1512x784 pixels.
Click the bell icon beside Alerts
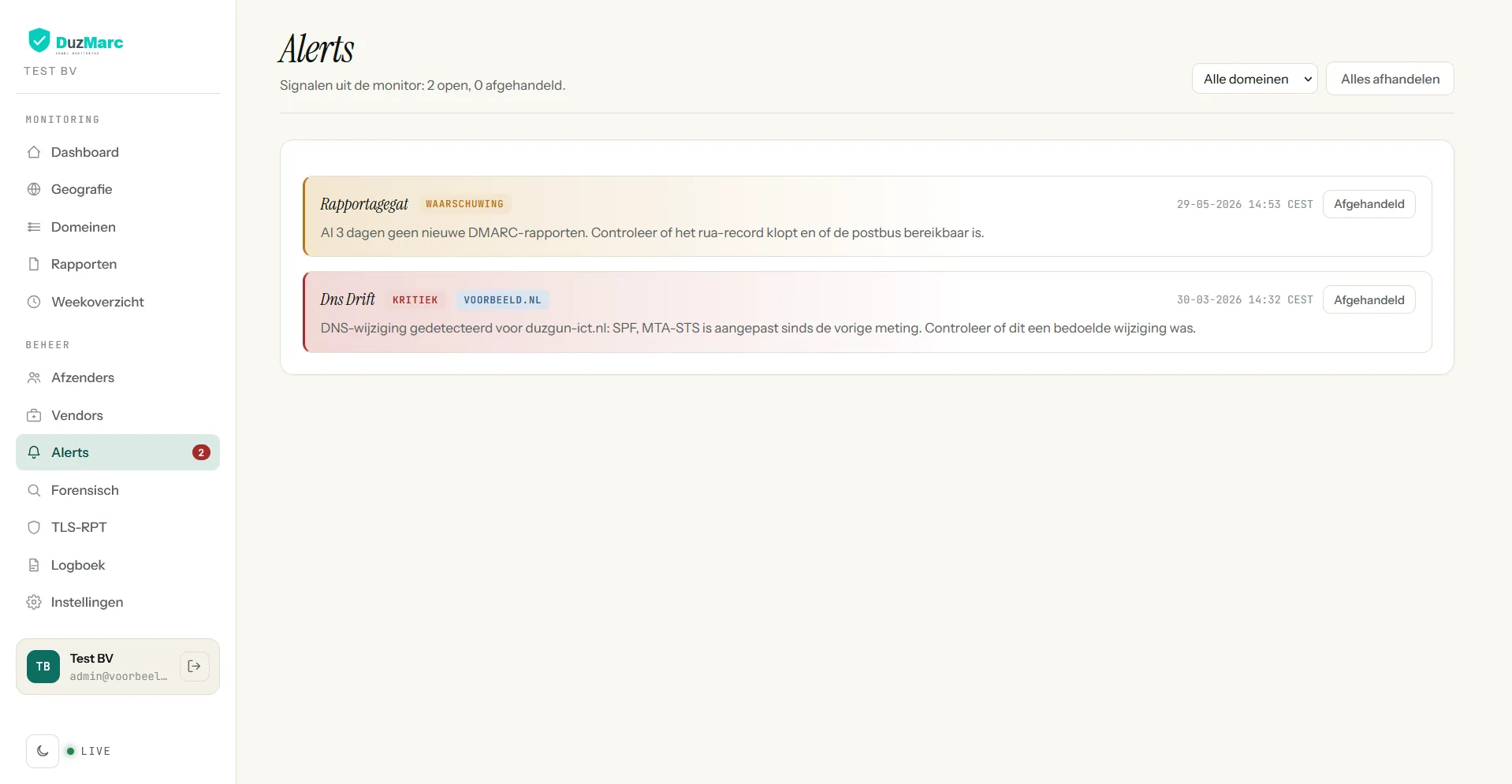[34, 452]
